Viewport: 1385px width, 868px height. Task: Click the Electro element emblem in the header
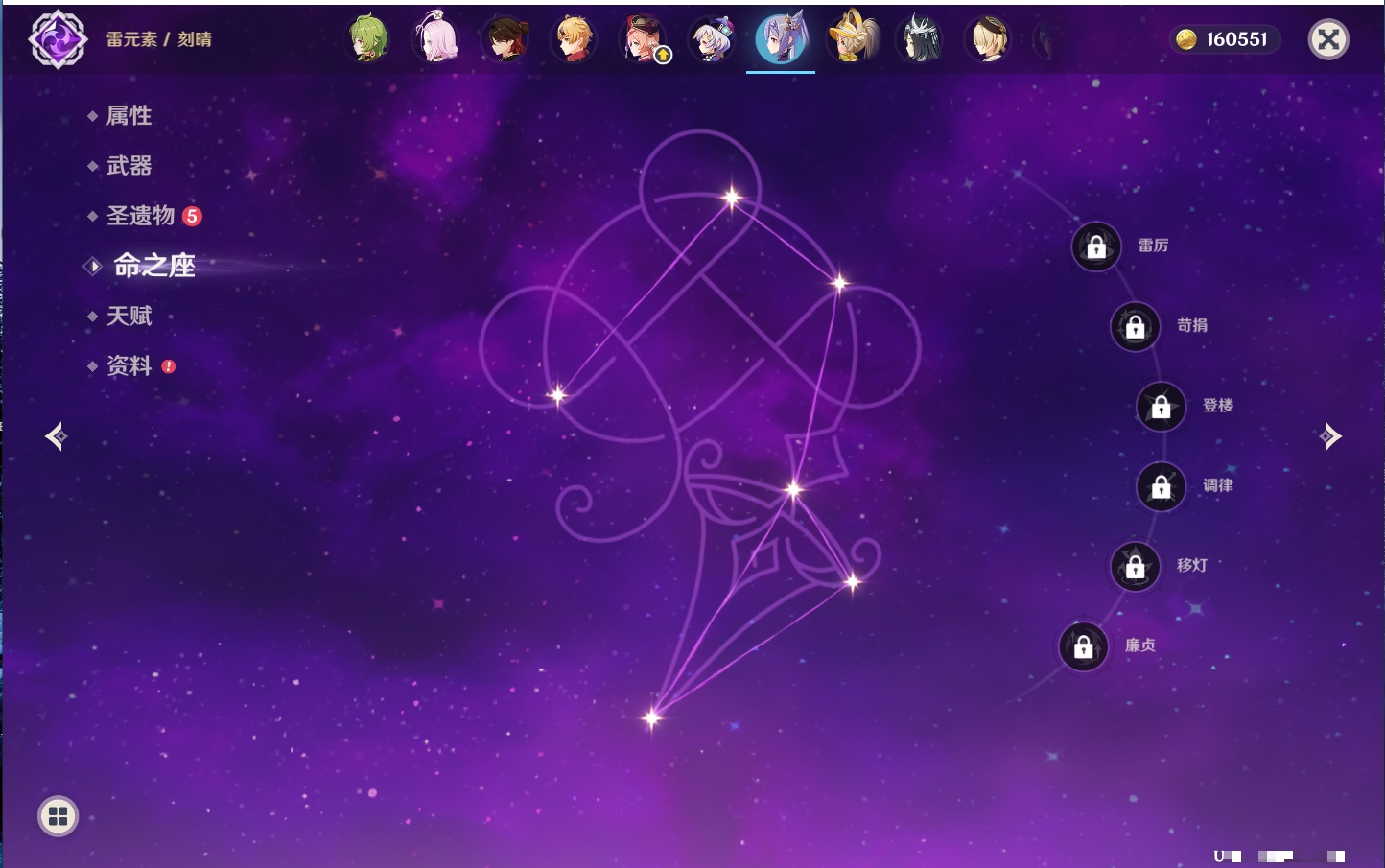pos(58,39)
